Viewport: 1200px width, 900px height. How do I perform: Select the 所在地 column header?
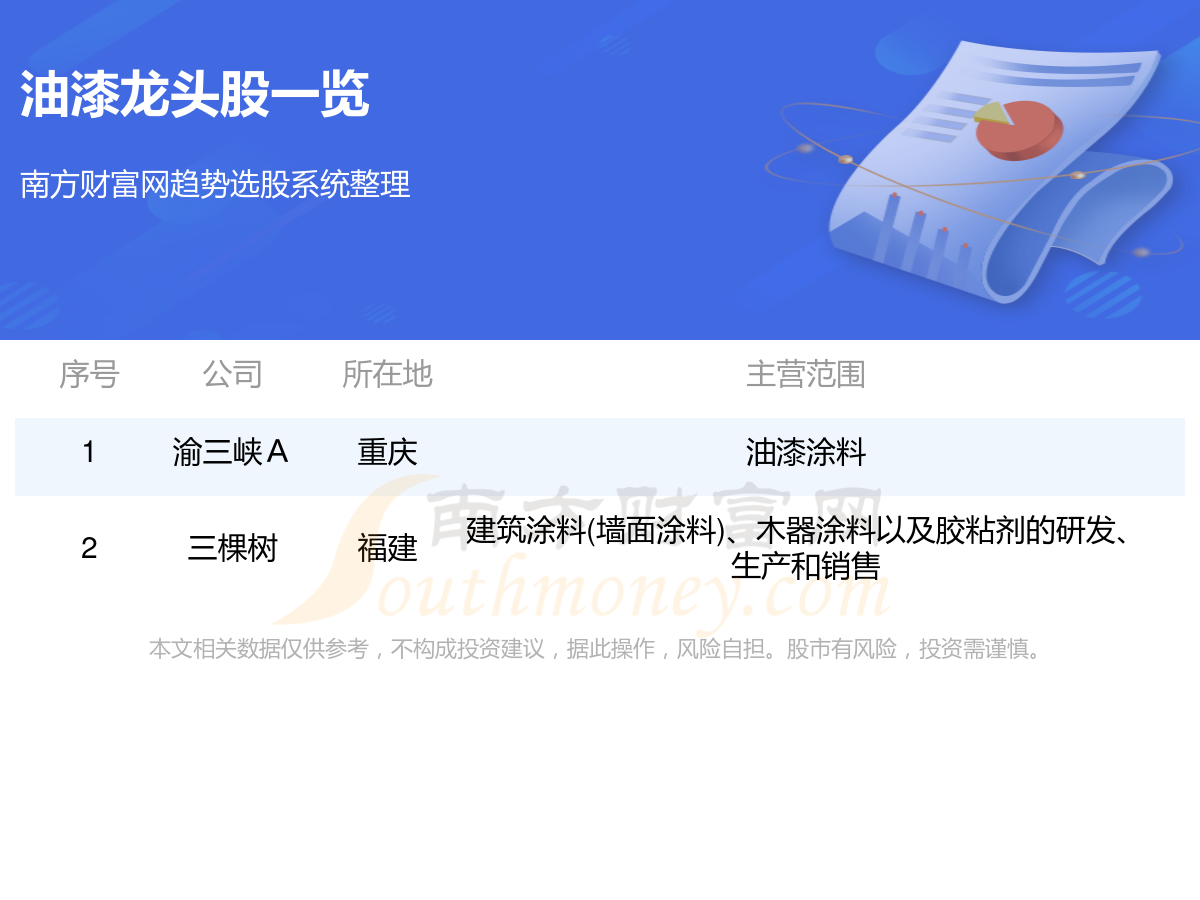pos(387,374)
